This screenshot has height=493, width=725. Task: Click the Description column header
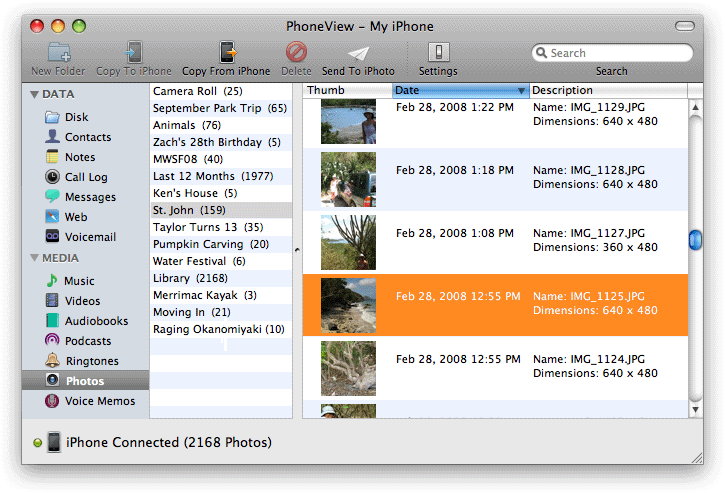point(606,91)
